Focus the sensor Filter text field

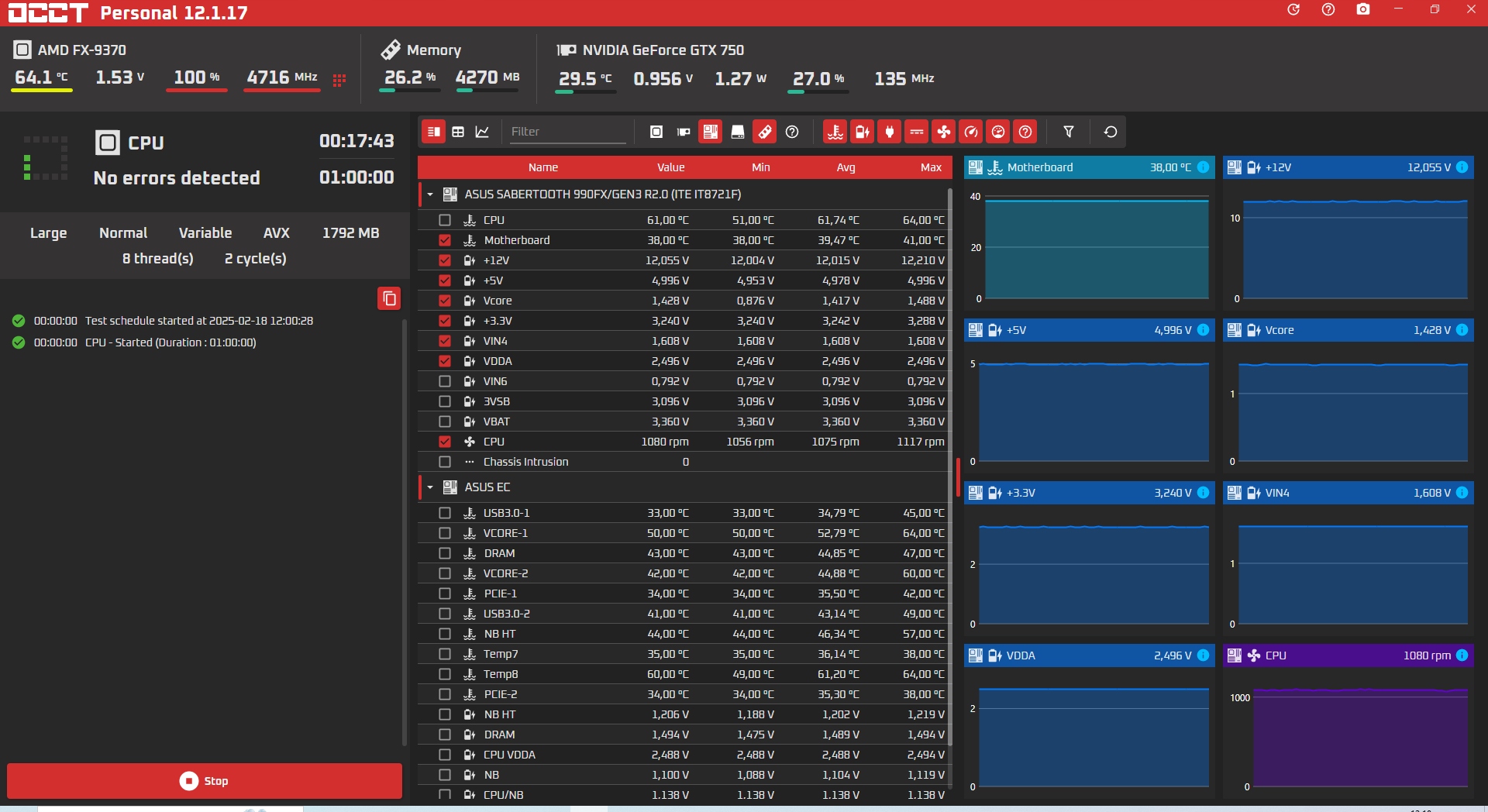point(567,132)
